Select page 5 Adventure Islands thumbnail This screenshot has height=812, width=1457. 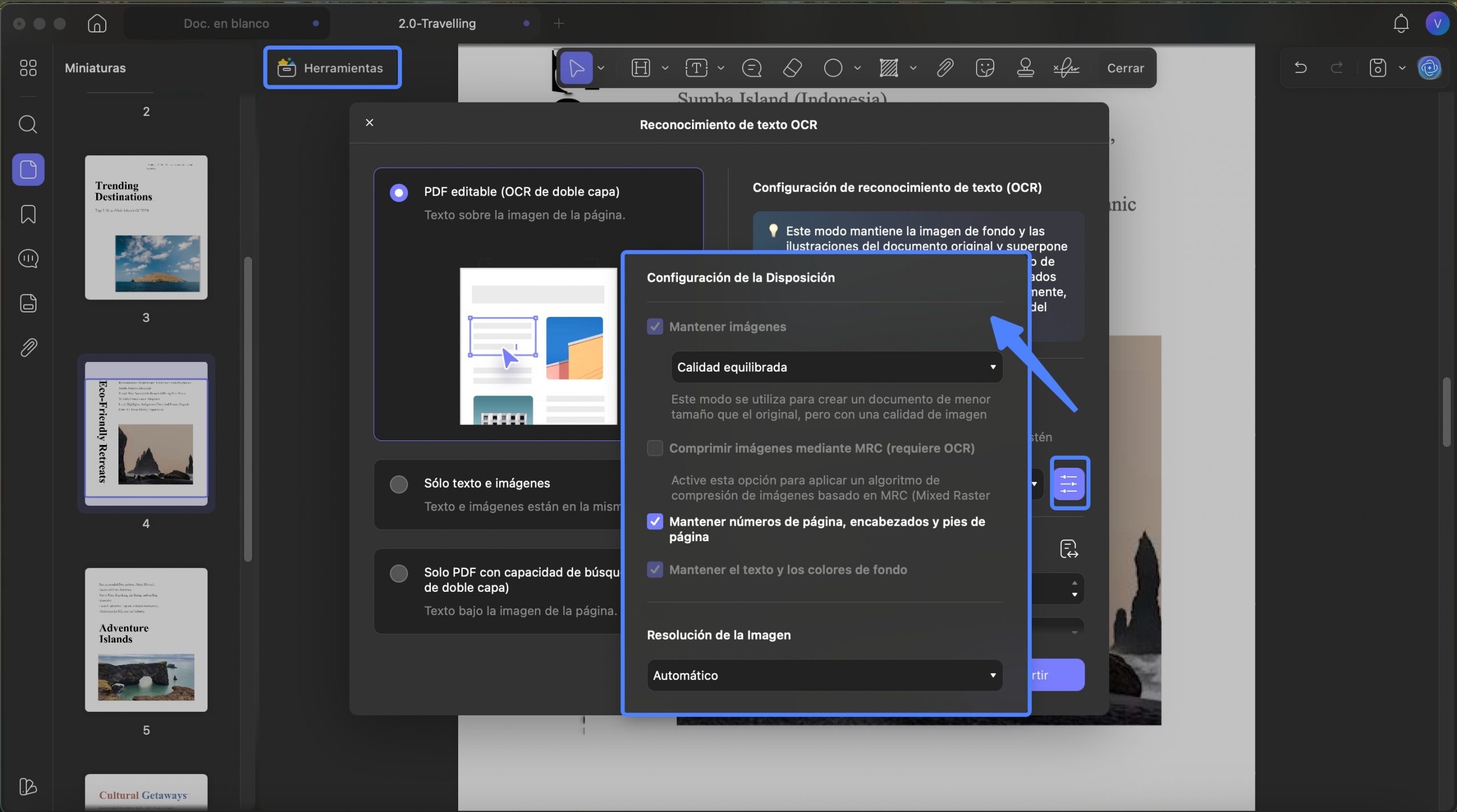click(146, 640)
